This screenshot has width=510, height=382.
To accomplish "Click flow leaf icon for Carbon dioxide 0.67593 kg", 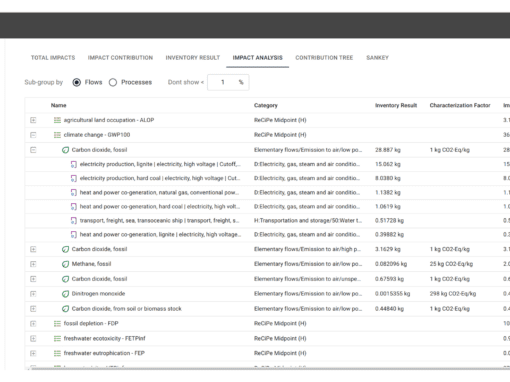I will [x=65, y=279].
